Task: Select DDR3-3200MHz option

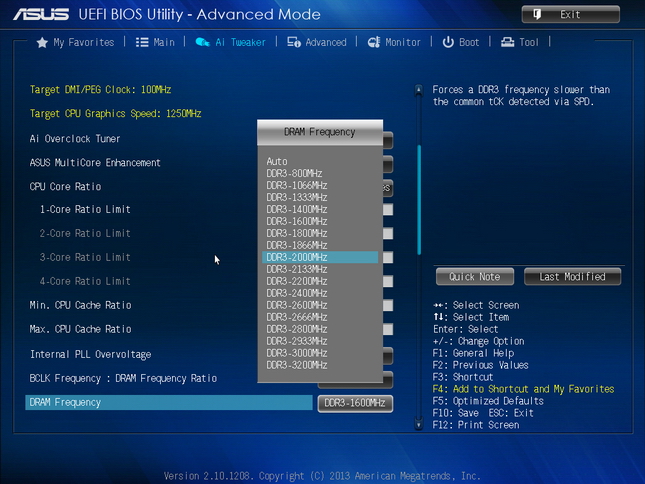Action: pyautogui.click(x=297, y=365)
